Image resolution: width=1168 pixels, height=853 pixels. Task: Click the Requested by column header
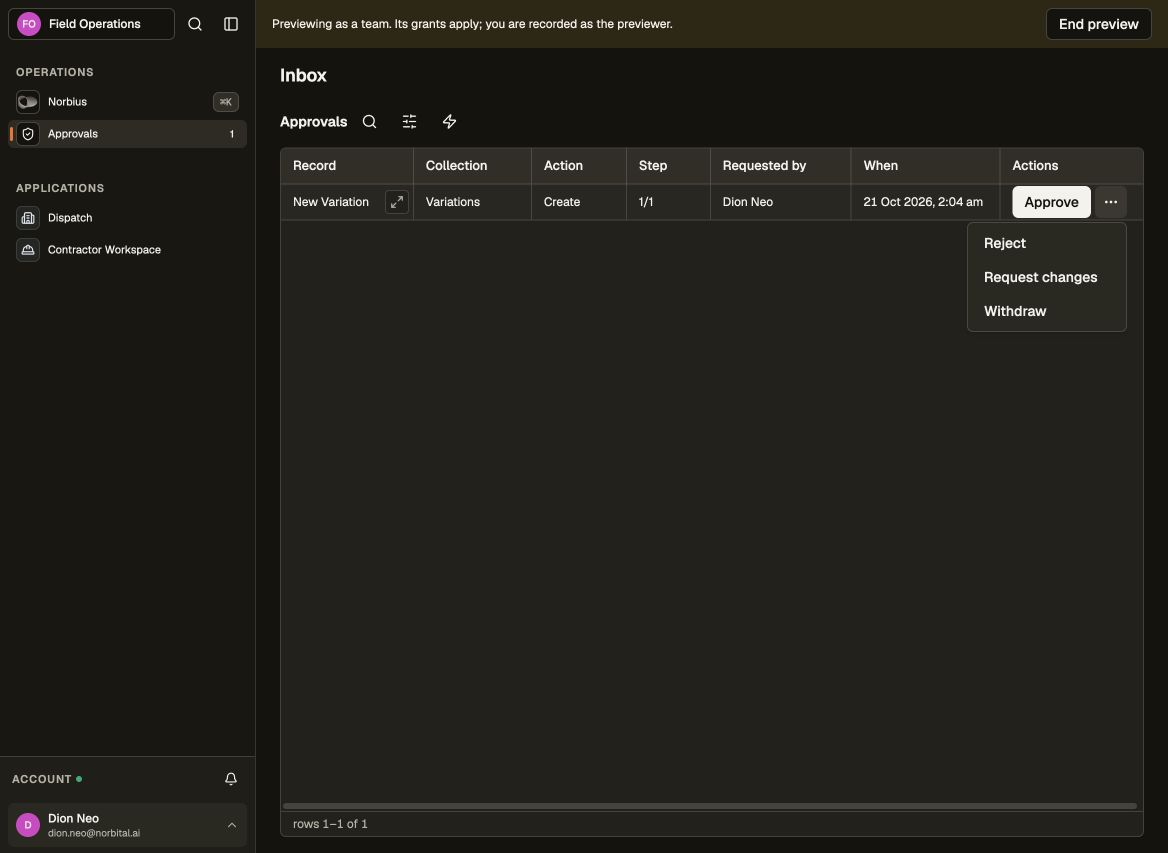click(781, 165)
